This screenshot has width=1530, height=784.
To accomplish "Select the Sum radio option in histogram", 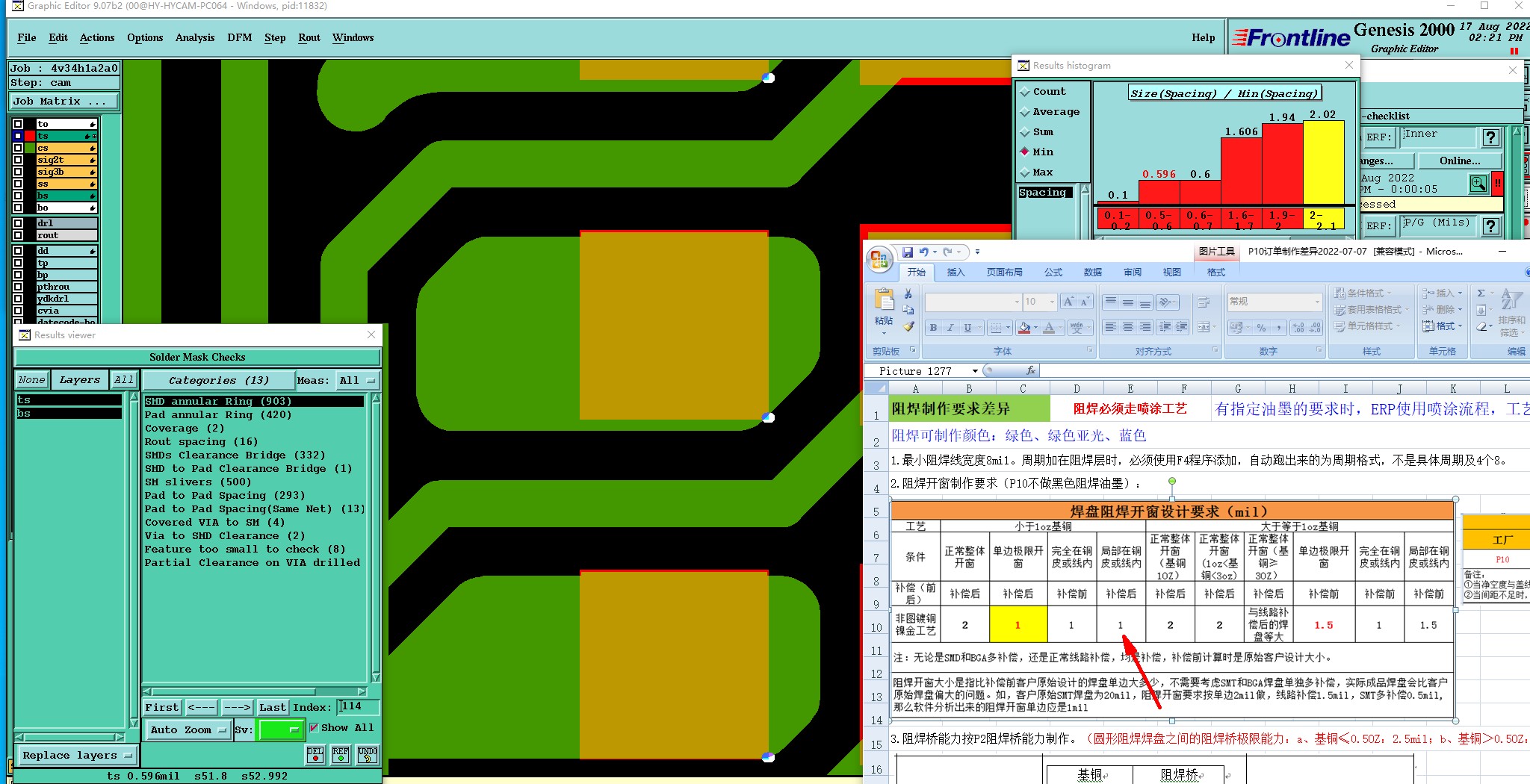I will click(1025, 132).
